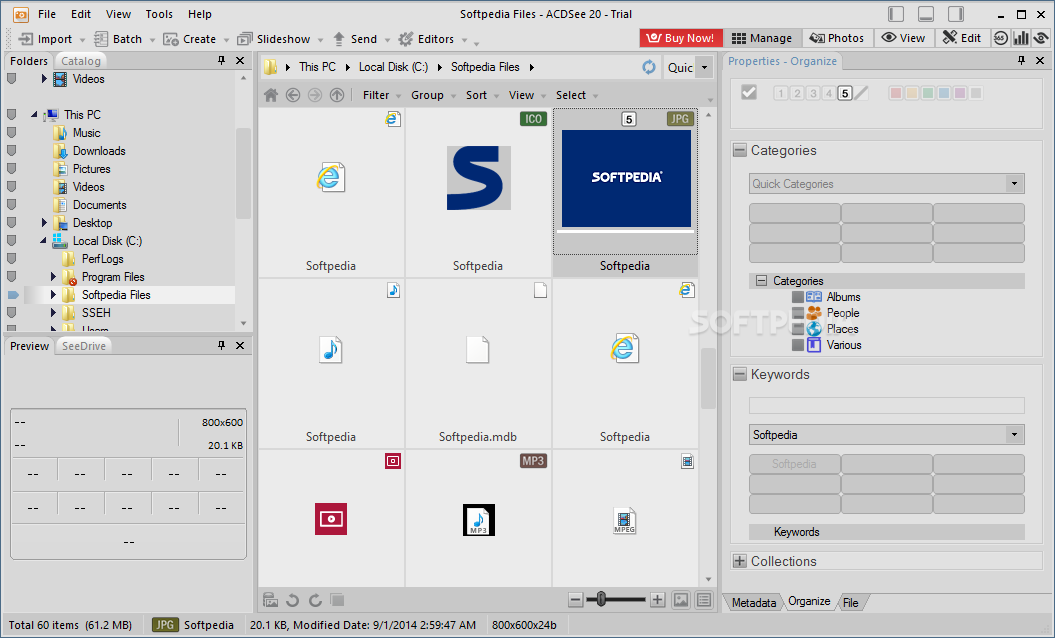Open the Tools menu
The image size is (1055, 638).
coord(159,14)
